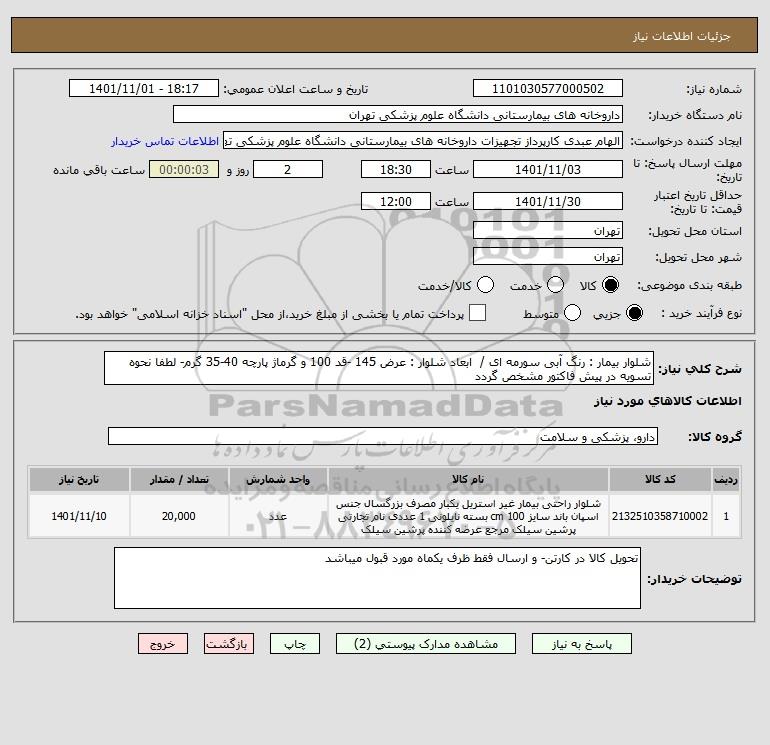Click the buyer organization name field

tap(398, 114)
